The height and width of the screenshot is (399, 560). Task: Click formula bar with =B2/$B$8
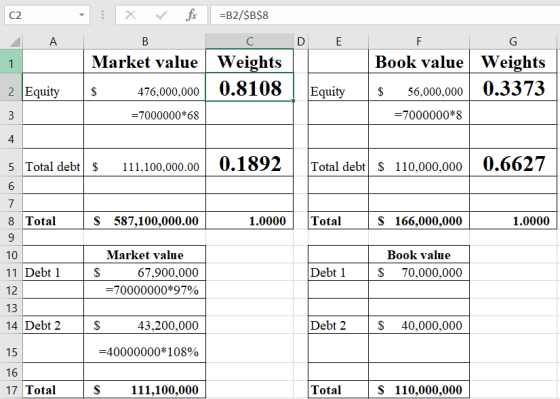pyautogui.click(x=385, y=15)
